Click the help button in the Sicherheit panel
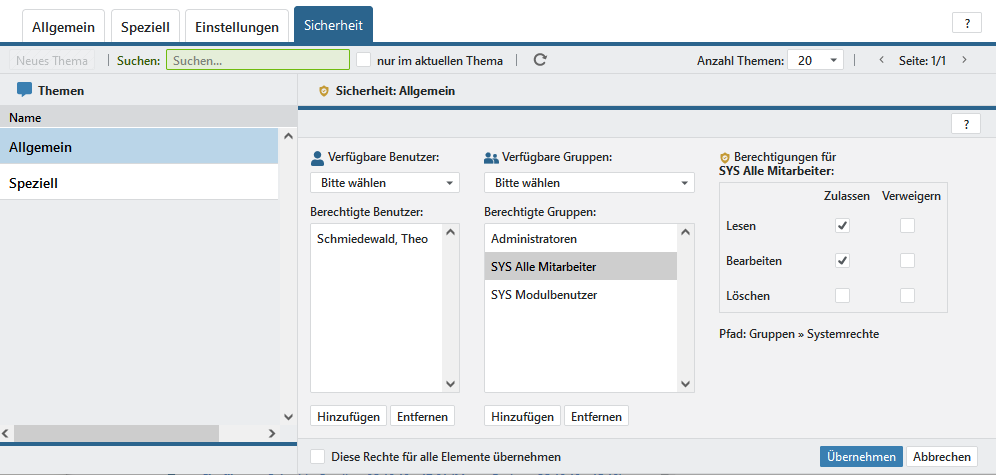Viewport: 996px width, 475px height. click(x=966, y=124)
